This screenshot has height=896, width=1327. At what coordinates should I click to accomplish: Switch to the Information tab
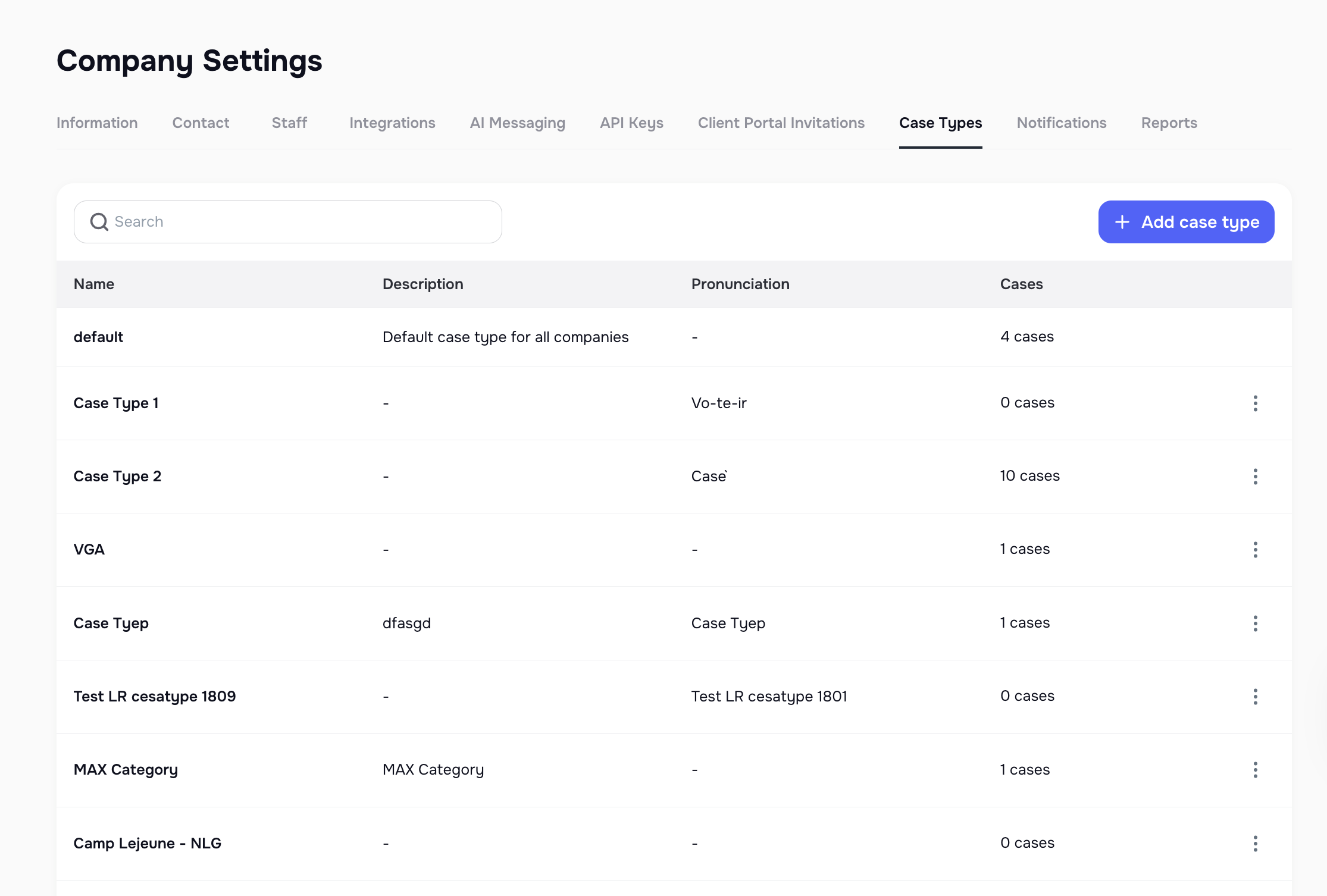click(96, 123)
